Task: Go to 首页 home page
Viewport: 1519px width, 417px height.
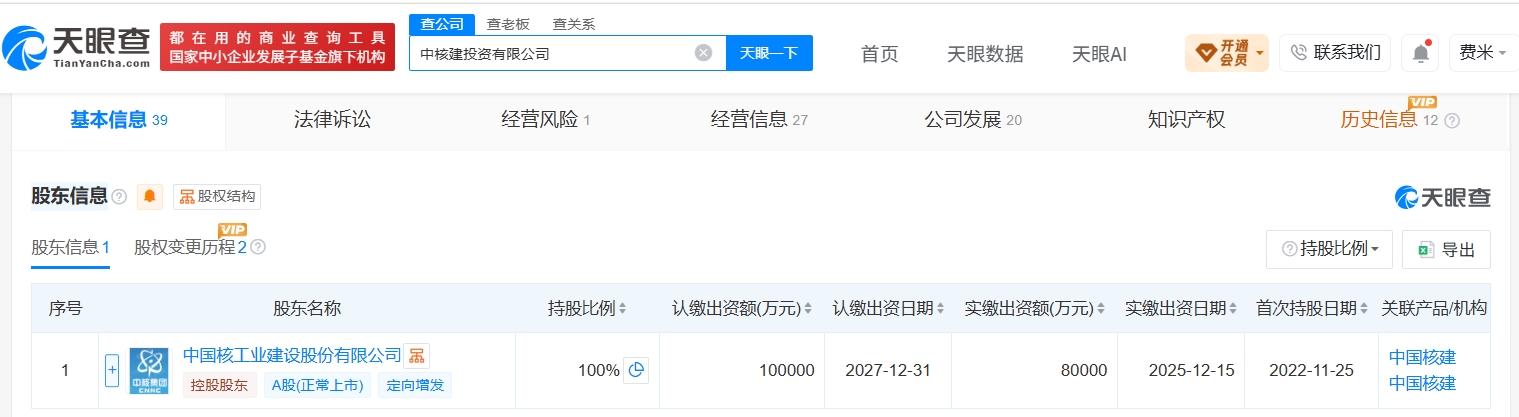Action: tap(880, 54)
